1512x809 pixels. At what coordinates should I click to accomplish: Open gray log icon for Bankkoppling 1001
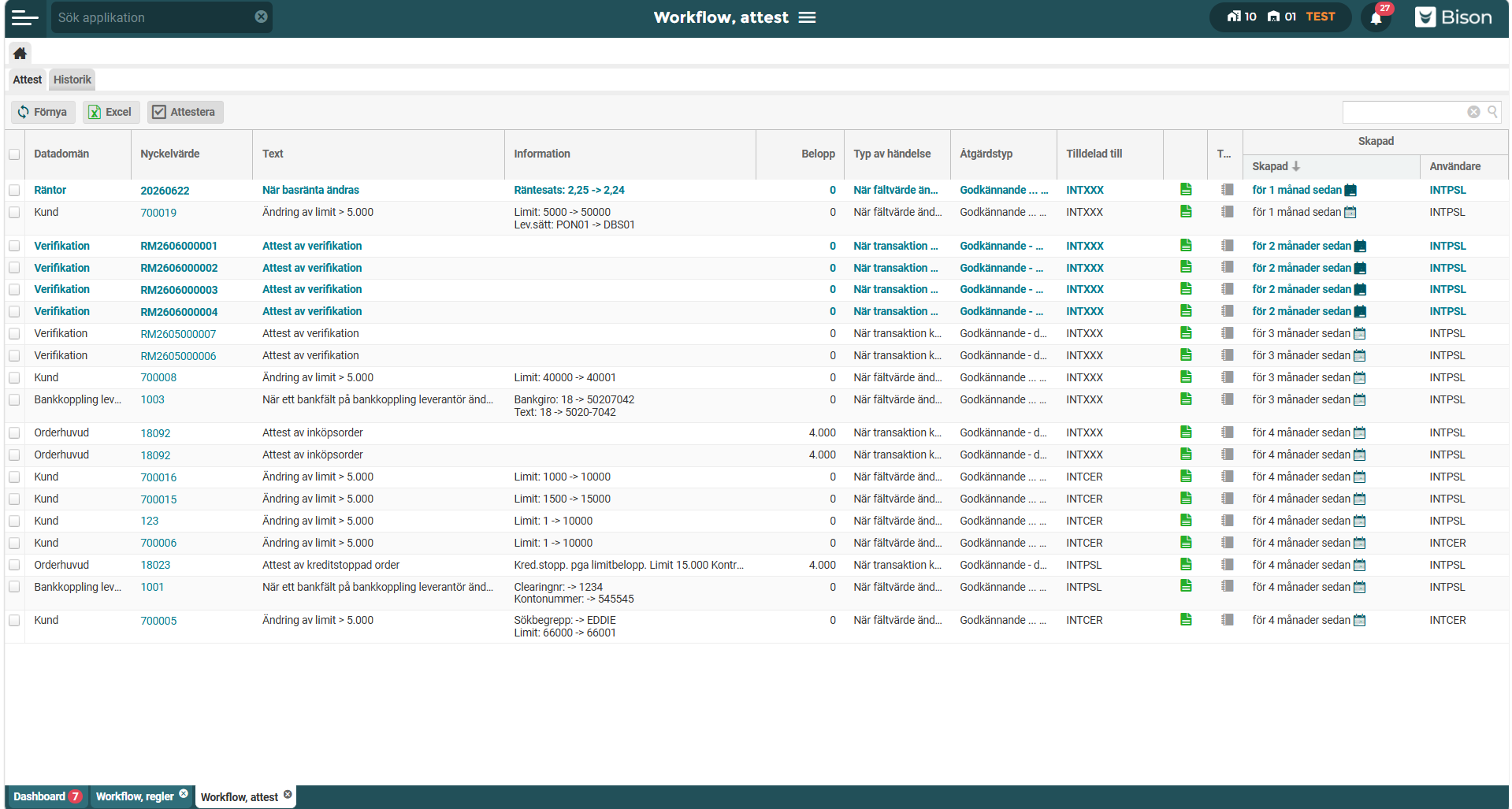[x=1227, y=586]
